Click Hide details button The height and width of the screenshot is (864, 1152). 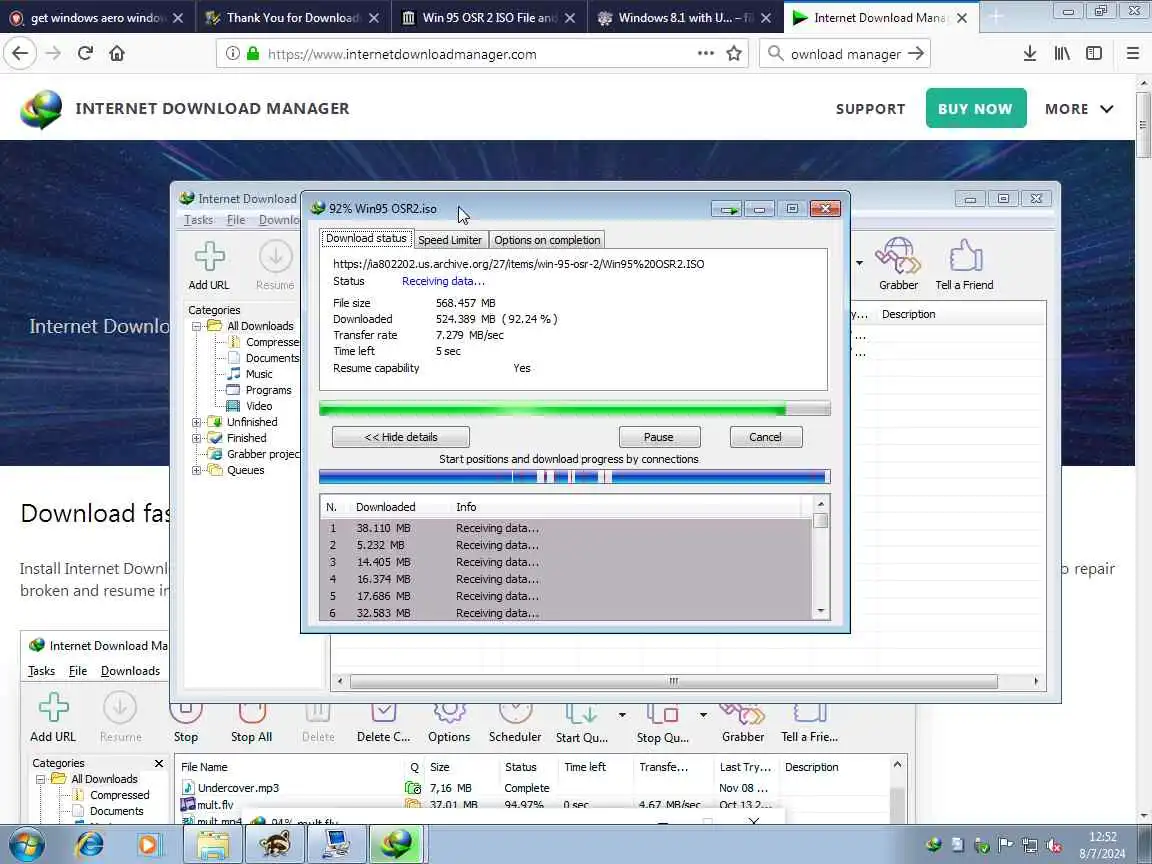(x=400, y=437)
